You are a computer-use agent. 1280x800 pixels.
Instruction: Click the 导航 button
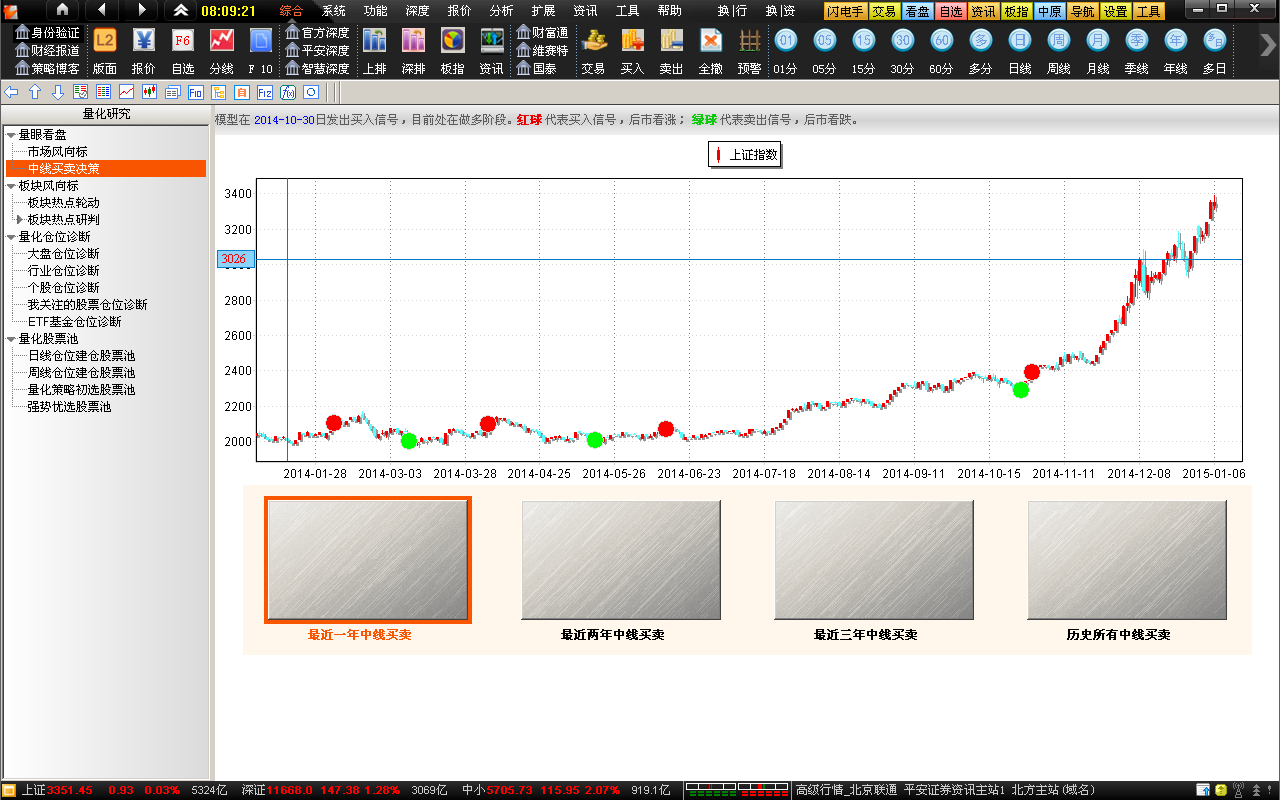pos(1082,11)
